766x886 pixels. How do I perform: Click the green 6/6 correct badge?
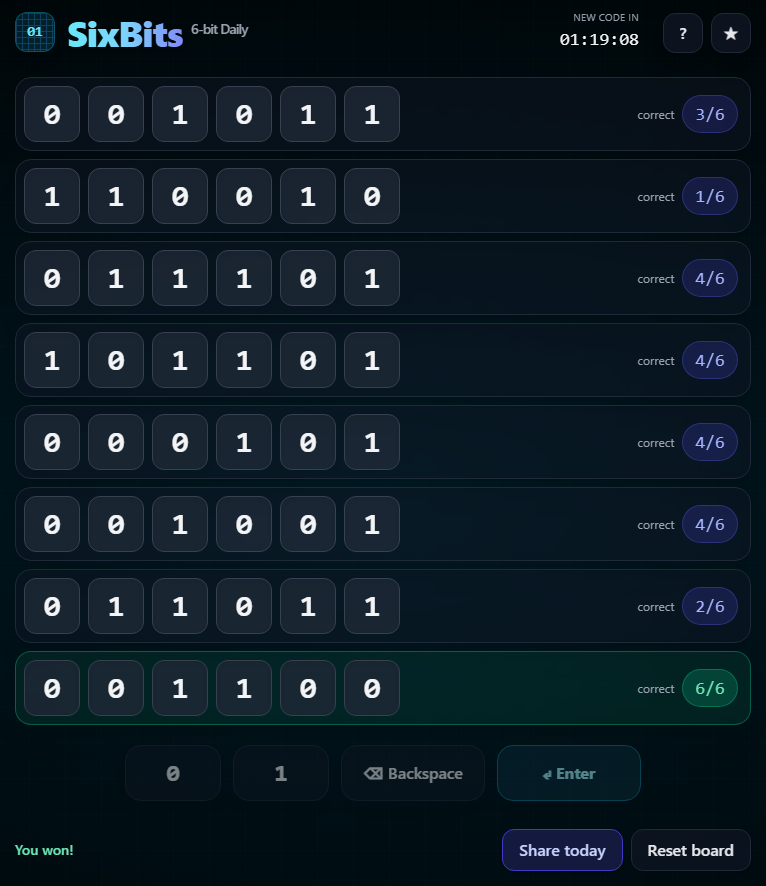(x=710, y=688)
